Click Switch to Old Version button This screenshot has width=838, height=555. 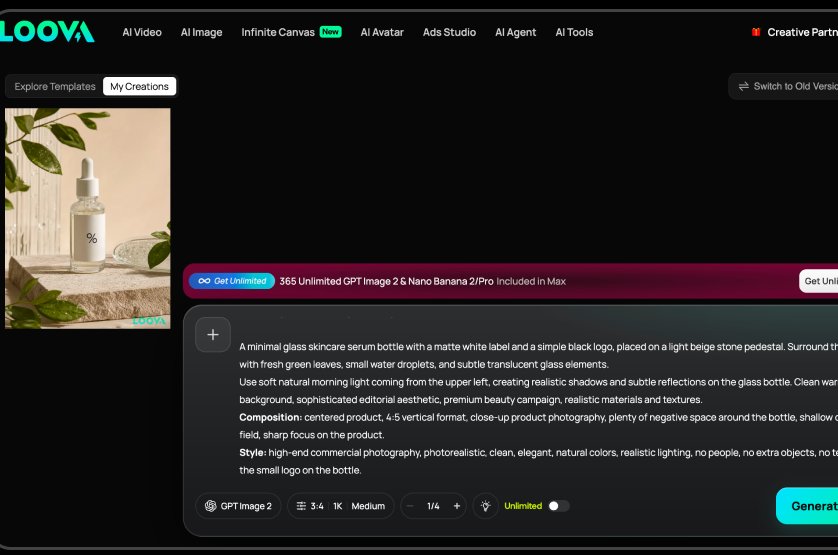tap(783, 86)
